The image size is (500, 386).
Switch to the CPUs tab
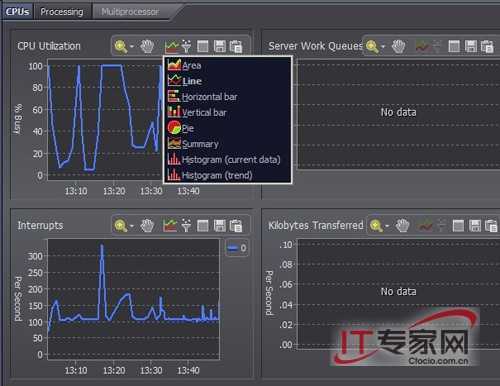click(17, 12)
